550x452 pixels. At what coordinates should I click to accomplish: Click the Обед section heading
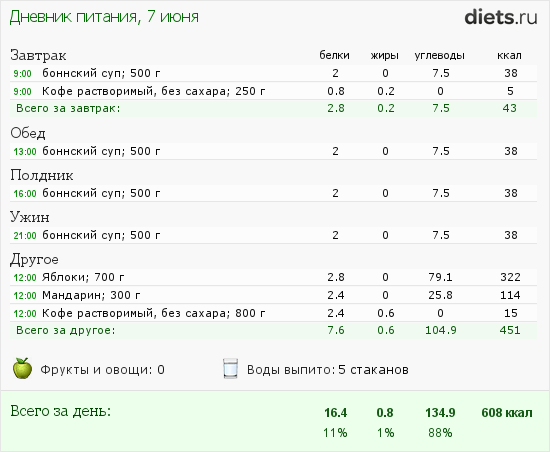(28, 133)
